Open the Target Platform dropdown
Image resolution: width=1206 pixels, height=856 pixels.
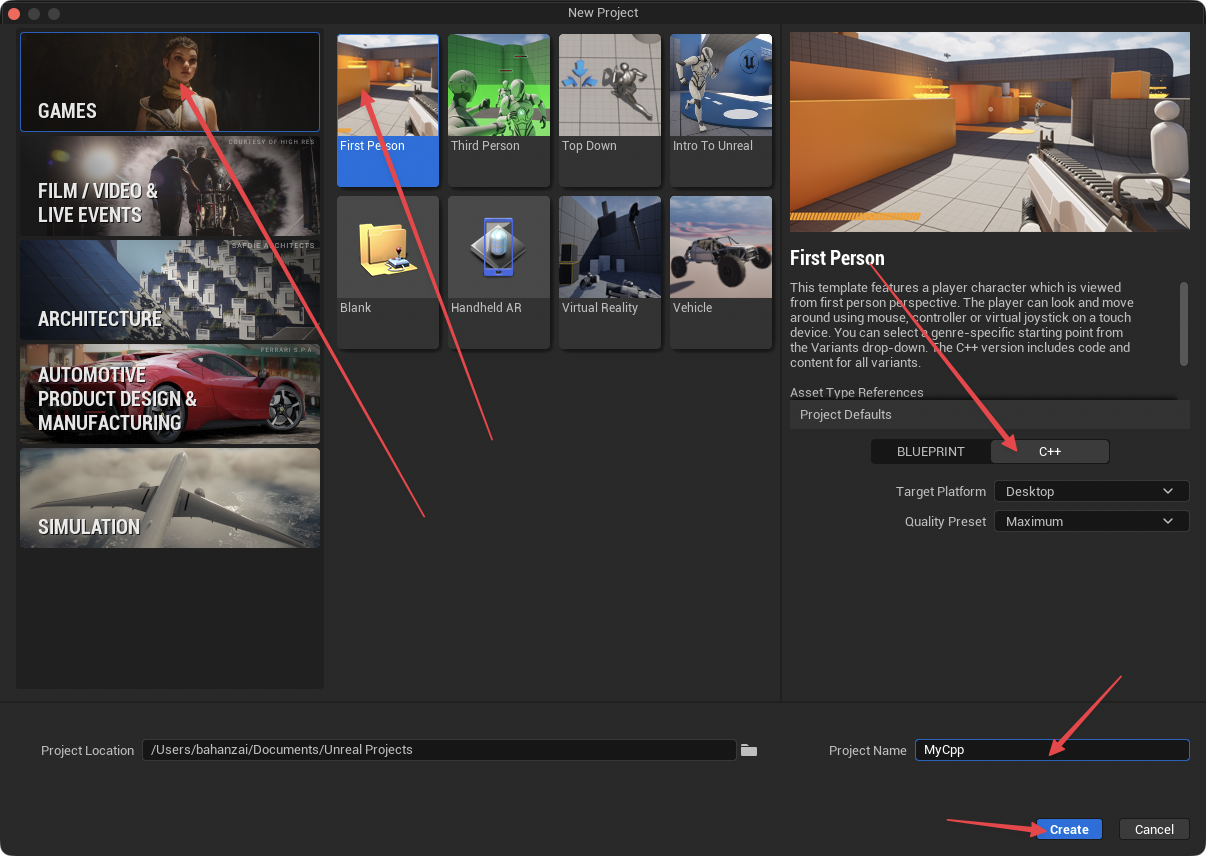click(x=1092, y=491)
